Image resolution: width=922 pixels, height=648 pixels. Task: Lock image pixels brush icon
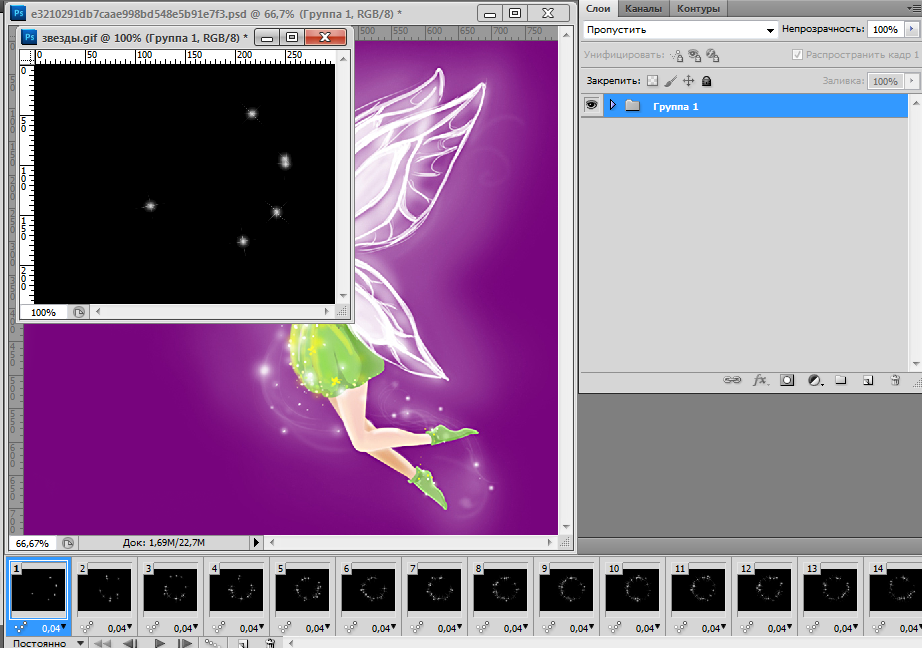click(x=670, y=81)
